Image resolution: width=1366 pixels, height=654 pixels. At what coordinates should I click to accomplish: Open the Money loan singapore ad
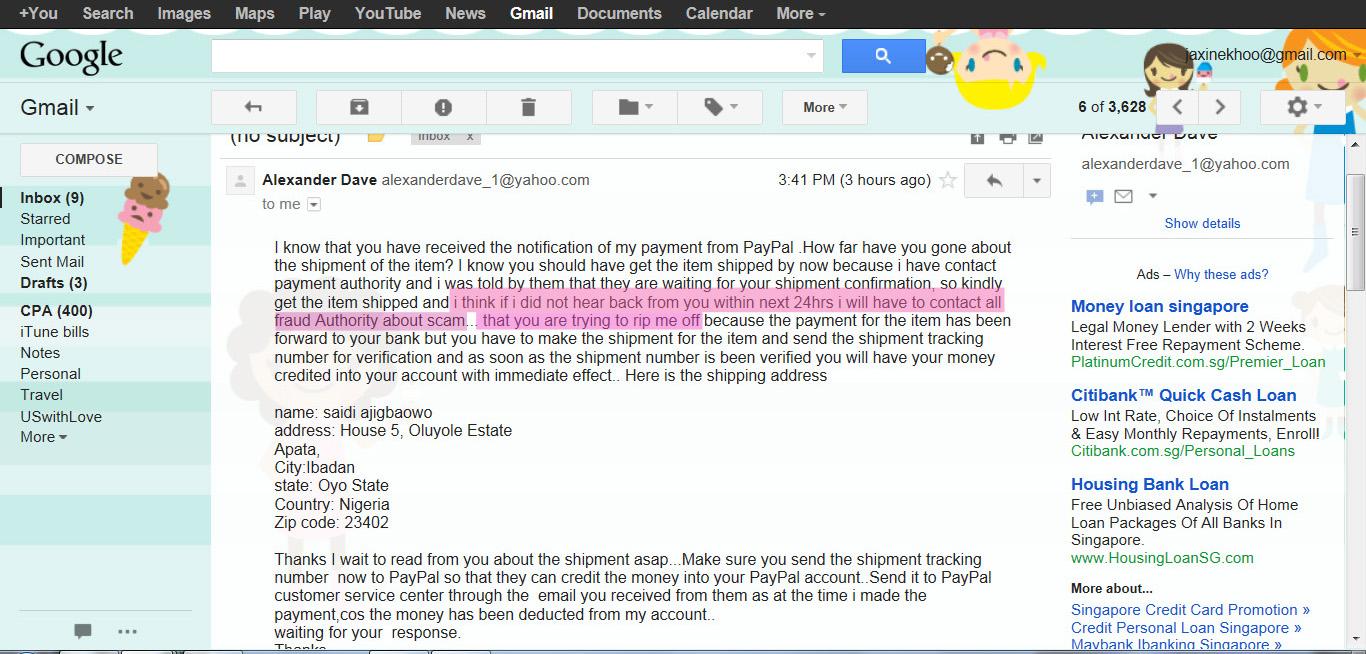point(1160,306)
